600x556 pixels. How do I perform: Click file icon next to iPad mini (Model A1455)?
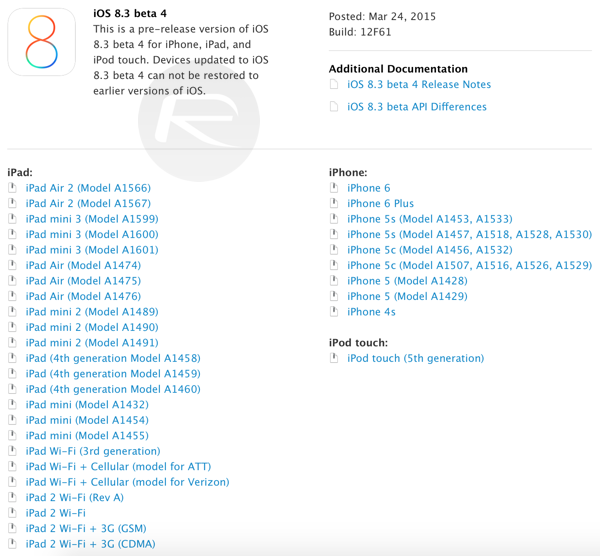tap(13, 435)
